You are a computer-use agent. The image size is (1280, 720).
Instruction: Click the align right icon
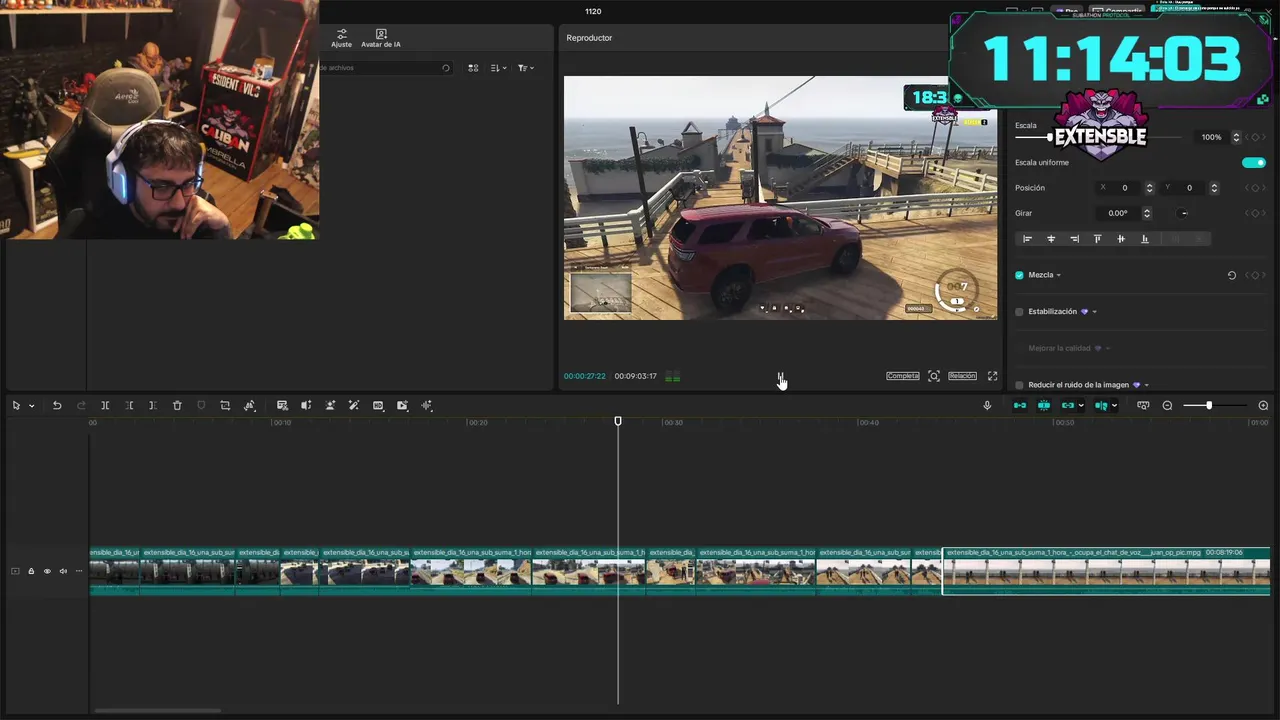[x=1074, y=239]
